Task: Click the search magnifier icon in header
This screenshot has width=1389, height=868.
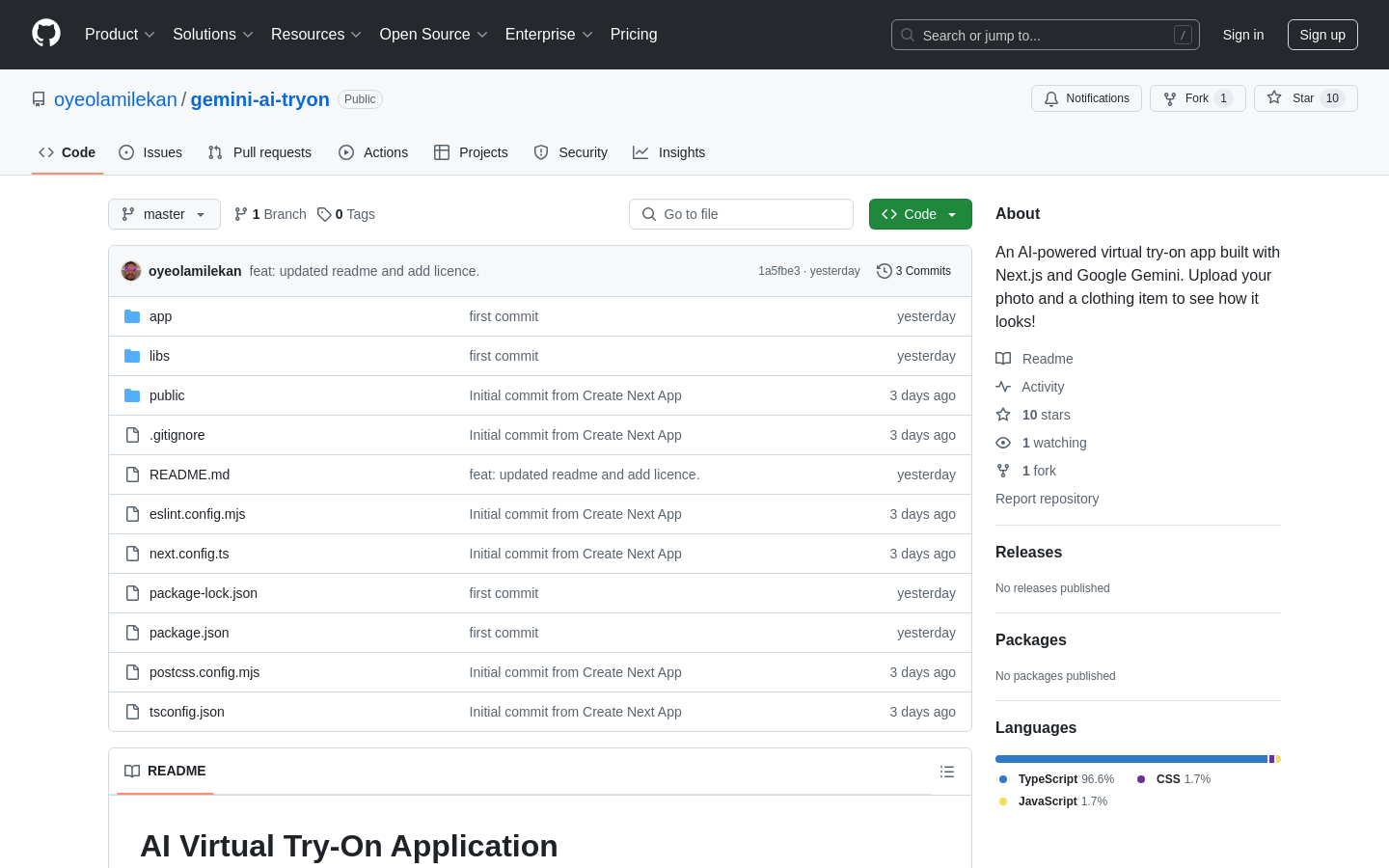Action: (x=908, y=35)
